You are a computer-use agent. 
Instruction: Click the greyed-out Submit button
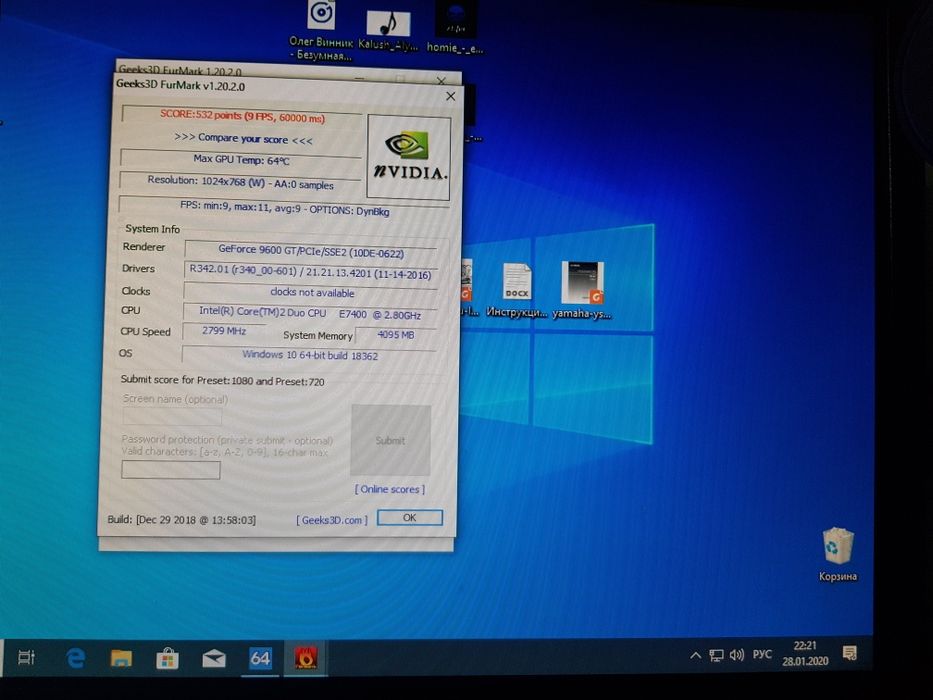pyautogui.click(x=390, y=440)
